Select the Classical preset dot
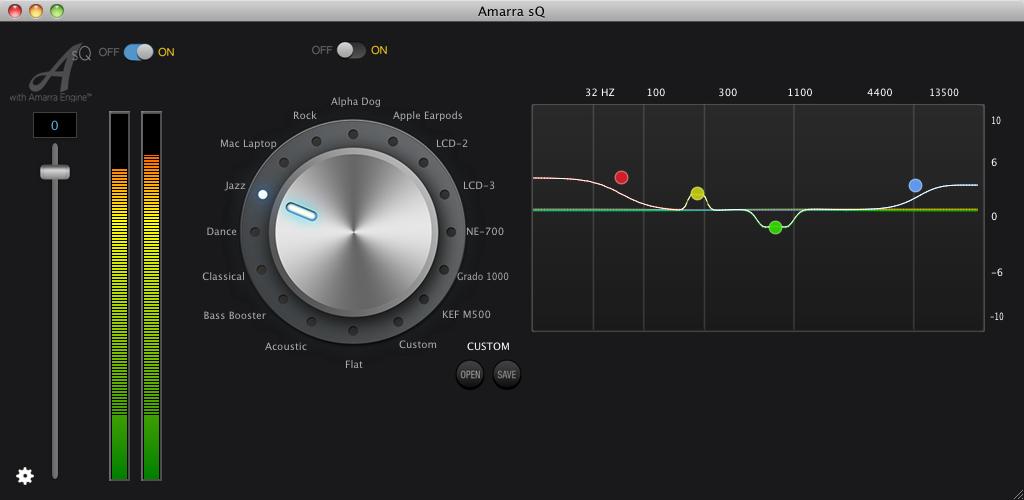This screenshot has width=1024, height=500. tap(261, 270)
